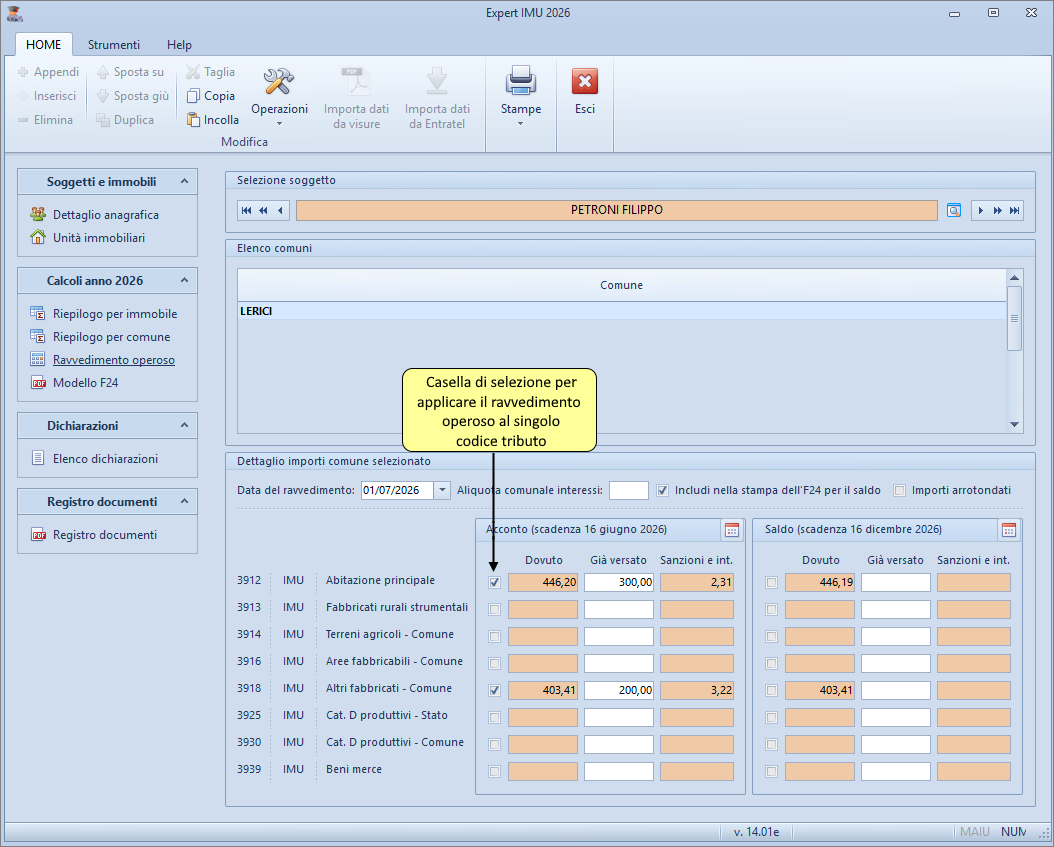Open the Operazioni tools icon
The height and width of the screenshot is (847, 1054).
click(278, 81)
